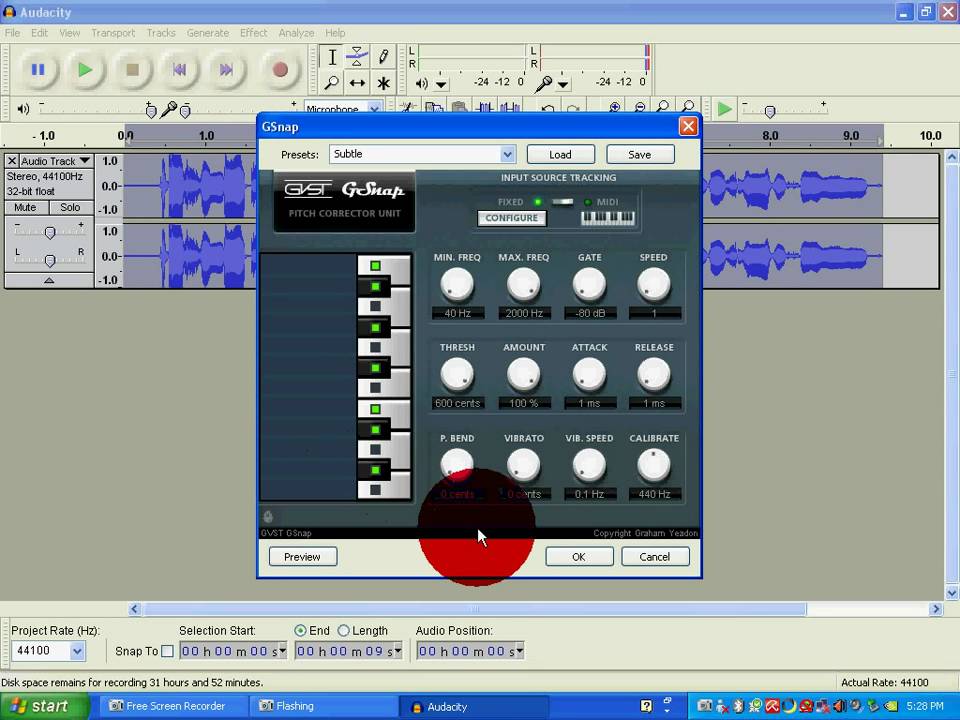The image size is (960, 720).
Task: Open the Tracks menu
Action: coord(161,33)
